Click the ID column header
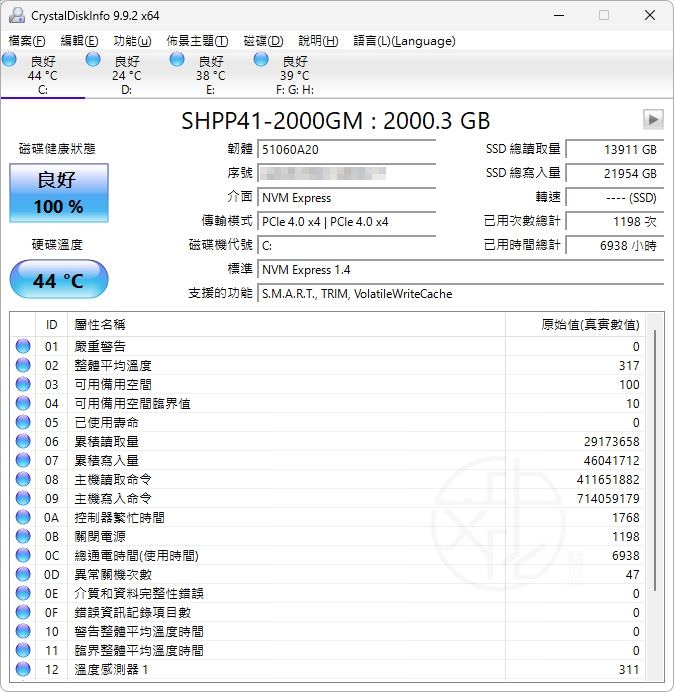 click(x=52, y=325)
